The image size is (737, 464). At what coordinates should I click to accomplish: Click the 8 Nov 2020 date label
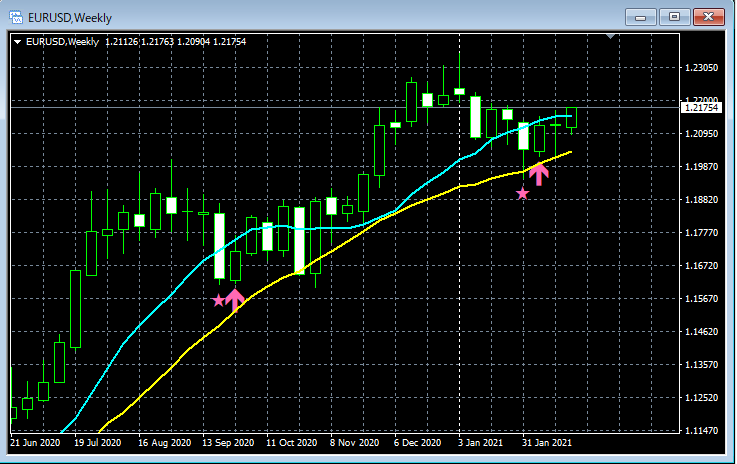point(354,443)
